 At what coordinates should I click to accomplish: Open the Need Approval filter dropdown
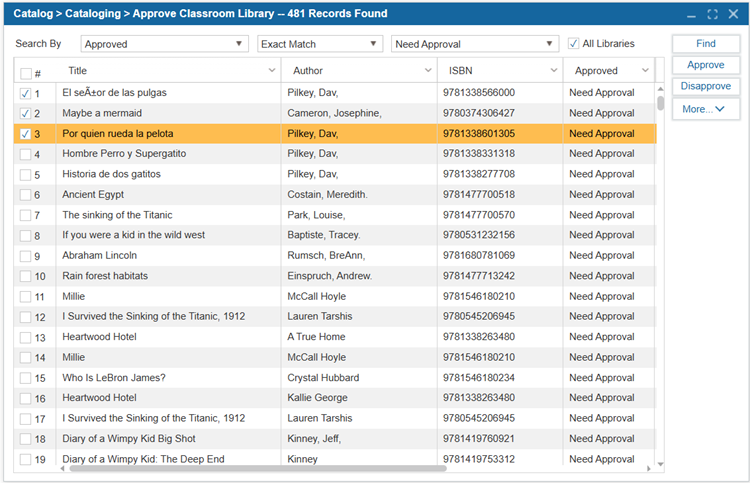pyautogui.click(x=475, y=44)
